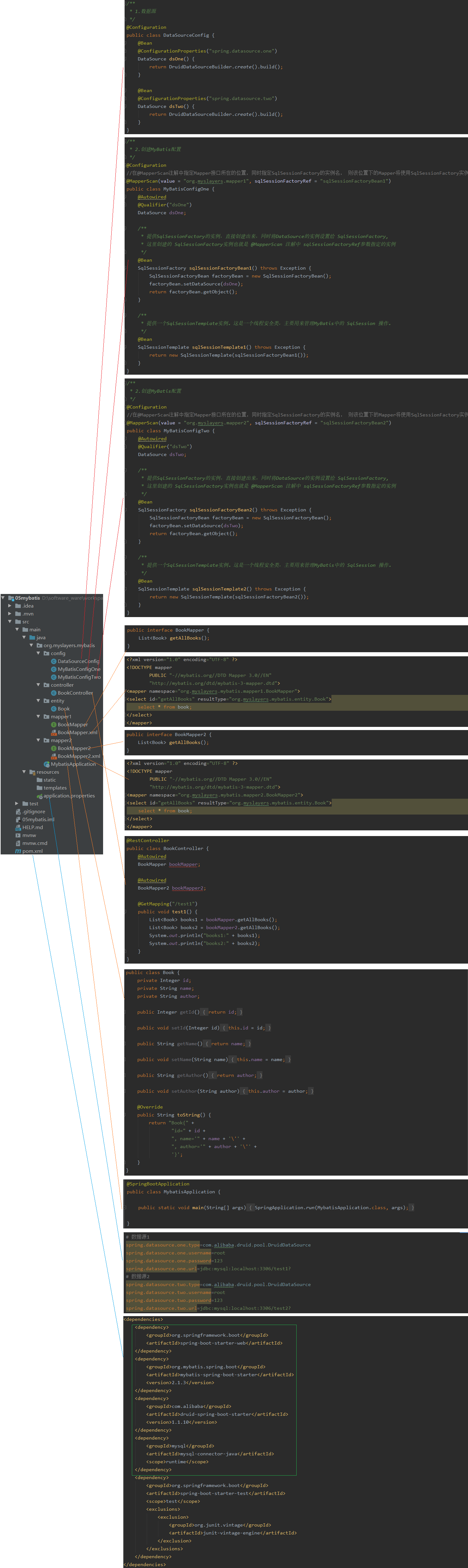468x1568 pixels.
Task: Click the MybatisApplication Spring Boot run icon
Action: coord(46,764)
